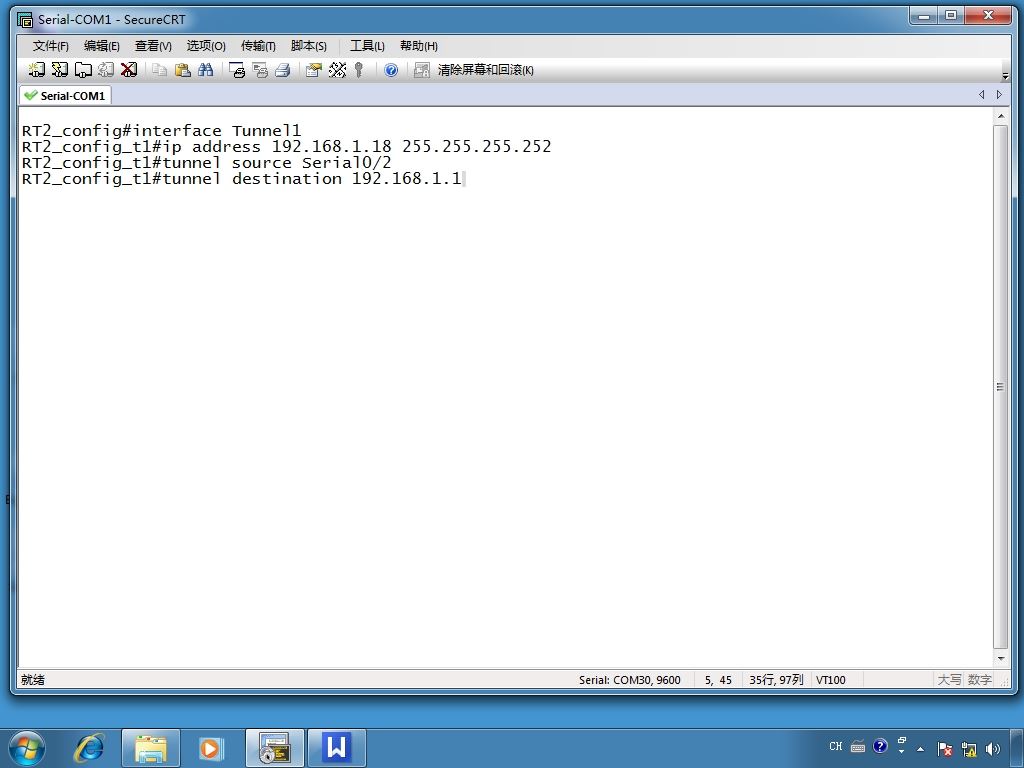This screenshot has height=768, width=1024.
Task: Click the terminal scrollbar down arrow
Action: tap(1000, 659)
